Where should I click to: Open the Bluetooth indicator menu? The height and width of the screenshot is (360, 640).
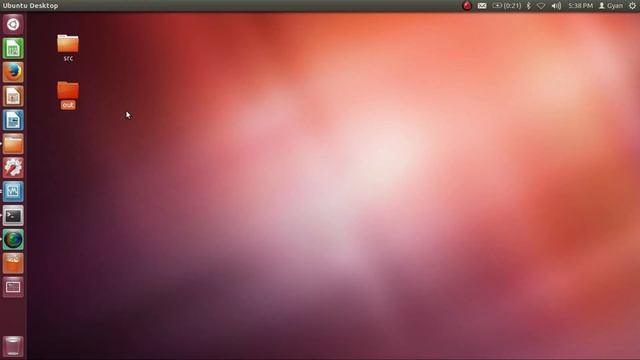click(529, 6)
